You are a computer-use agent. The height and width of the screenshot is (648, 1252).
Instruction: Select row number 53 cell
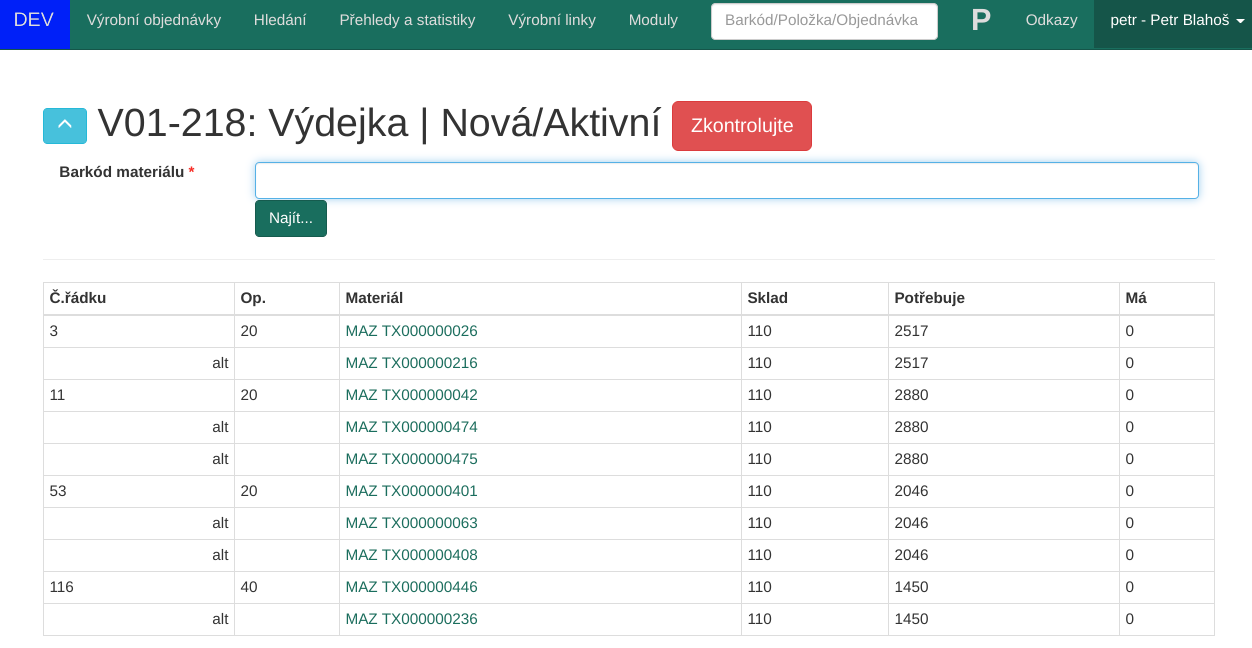pyautogui.click(x=139, y=491)
